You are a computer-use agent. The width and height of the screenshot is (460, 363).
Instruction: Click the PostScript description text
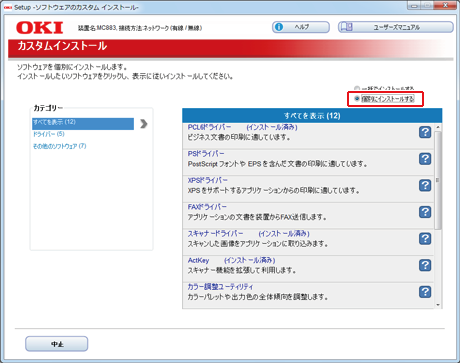tap(277, 164)
